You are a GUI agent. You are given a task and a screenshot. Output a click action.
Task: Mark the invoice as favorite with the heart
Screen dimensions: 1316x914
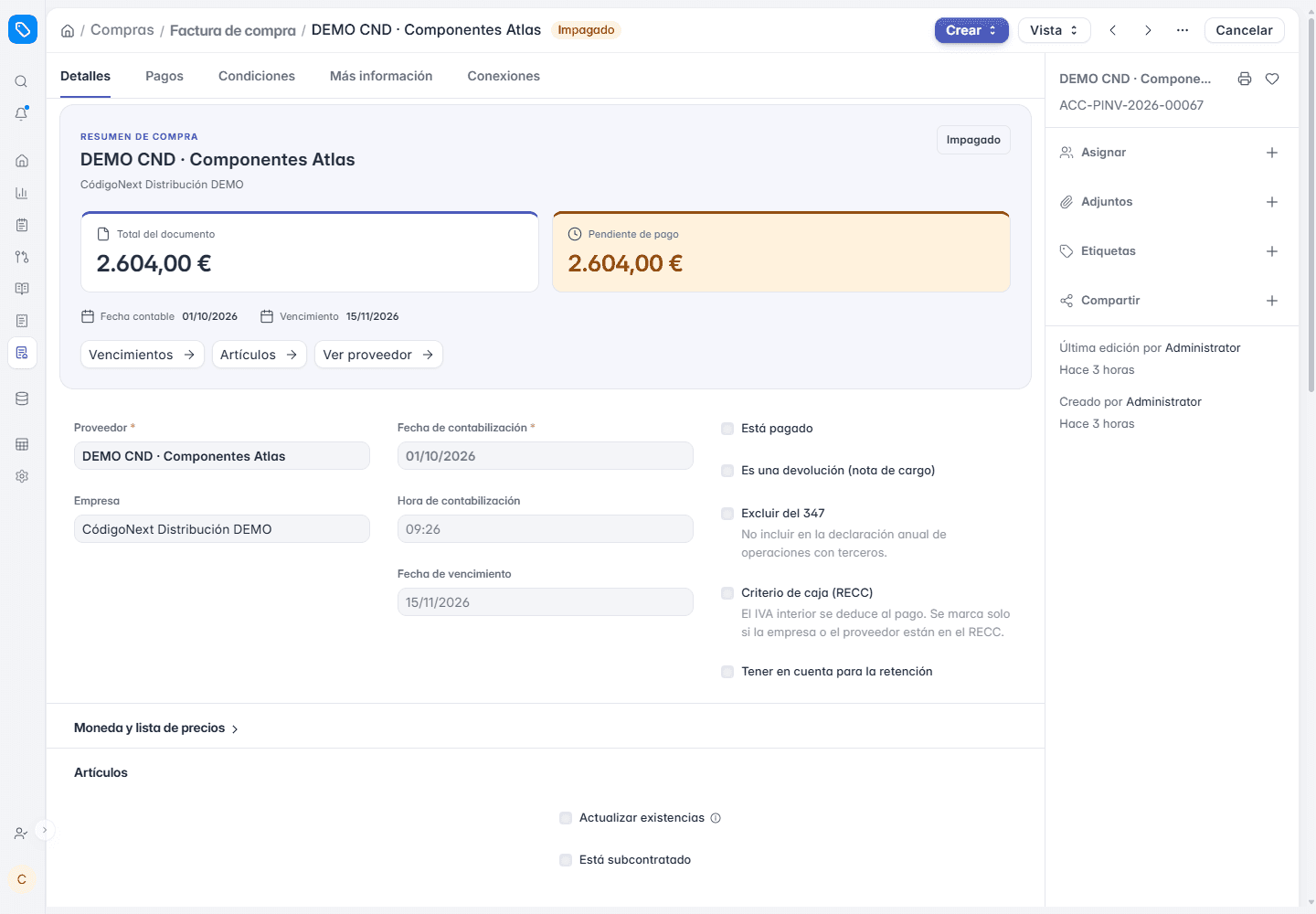point(1272,79)
